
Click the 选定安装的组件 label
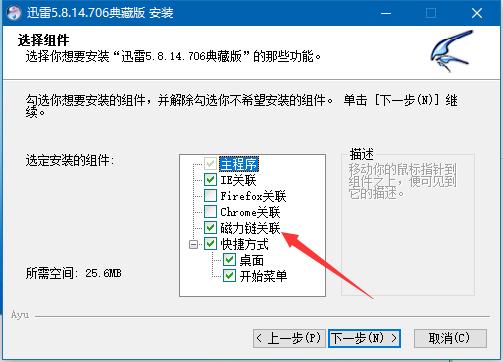coord(70,161)
